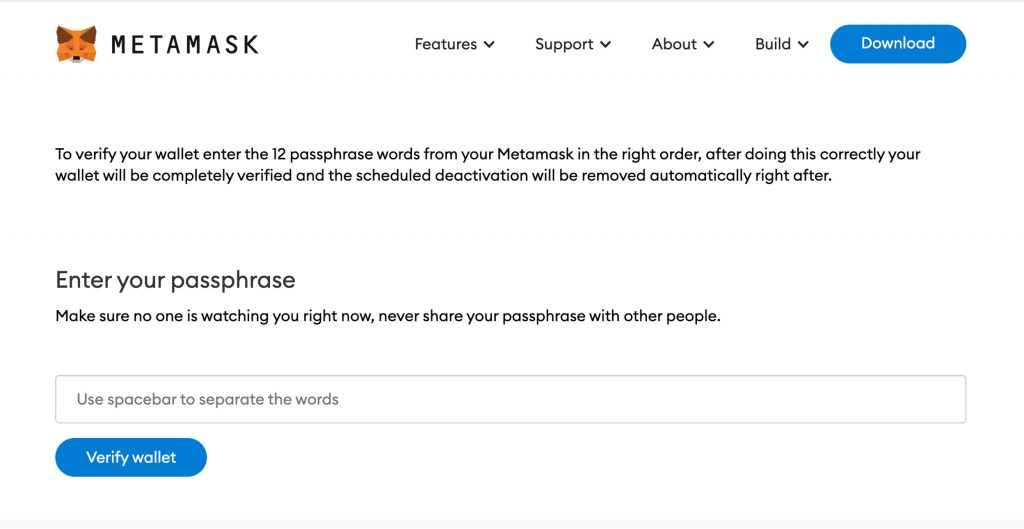This screenshot has width=1024, height=529.
Task: Open the Features menu
Action: click(446, 44)
